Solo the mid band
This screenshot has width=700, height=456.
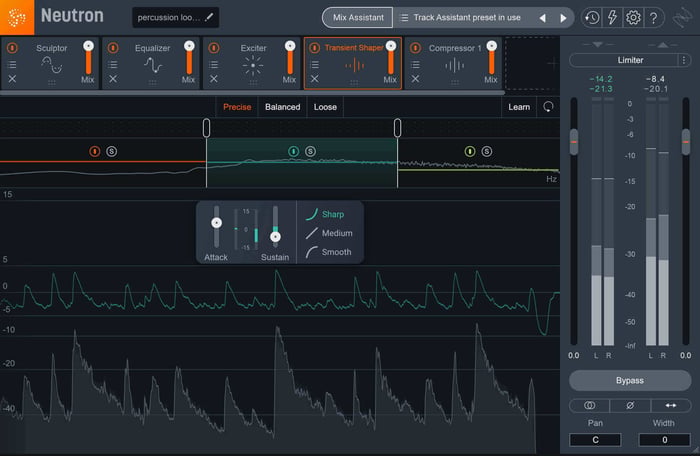pyautogui.click(x=310, y=151)
